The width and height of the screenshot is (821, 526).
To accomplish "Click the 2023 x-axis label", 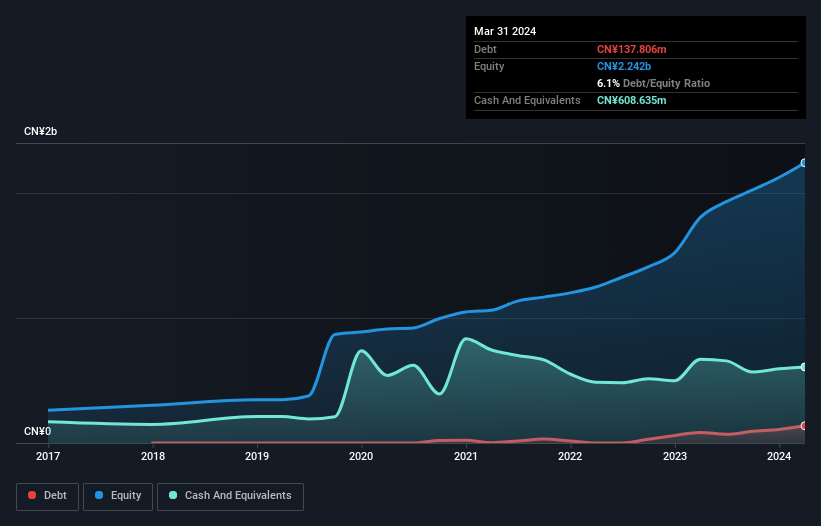I will point(675,456).
